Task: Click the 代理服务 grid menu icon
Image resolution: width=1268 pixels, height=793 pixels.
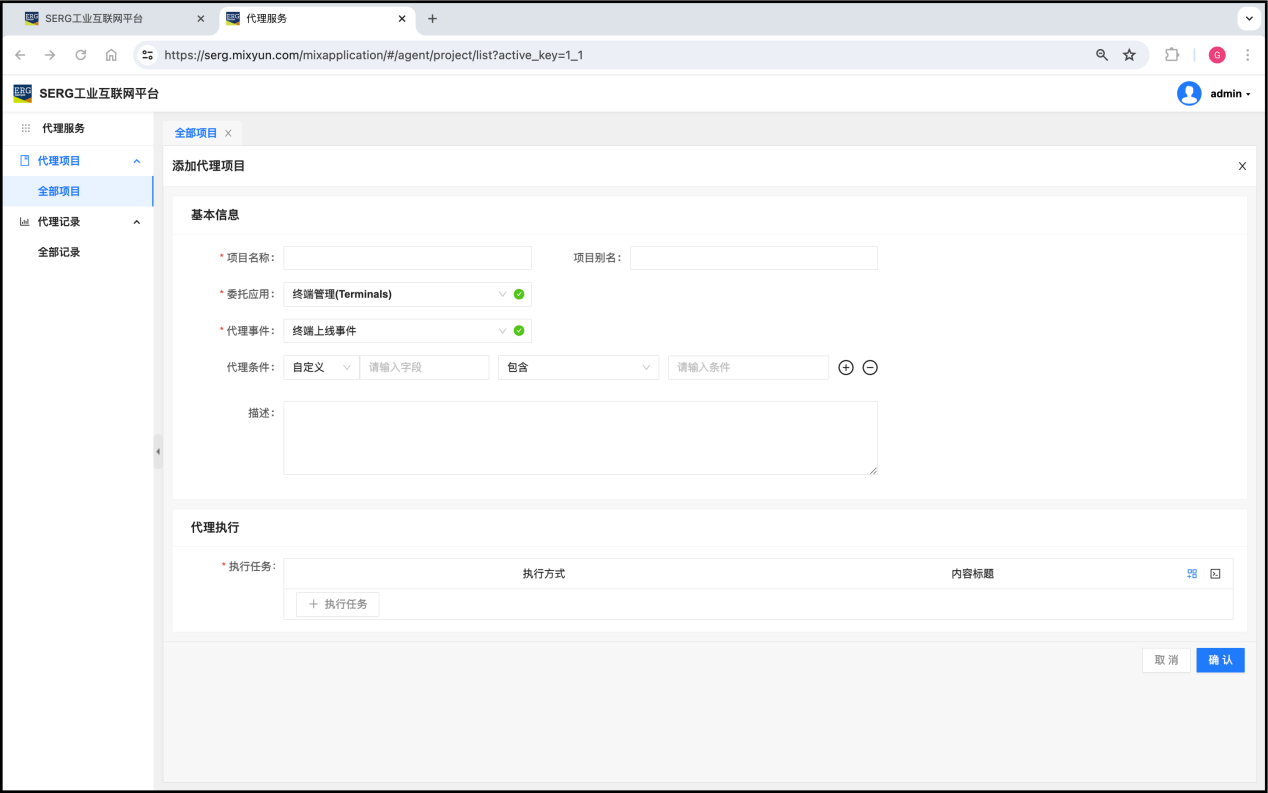Action: (26, 129)
